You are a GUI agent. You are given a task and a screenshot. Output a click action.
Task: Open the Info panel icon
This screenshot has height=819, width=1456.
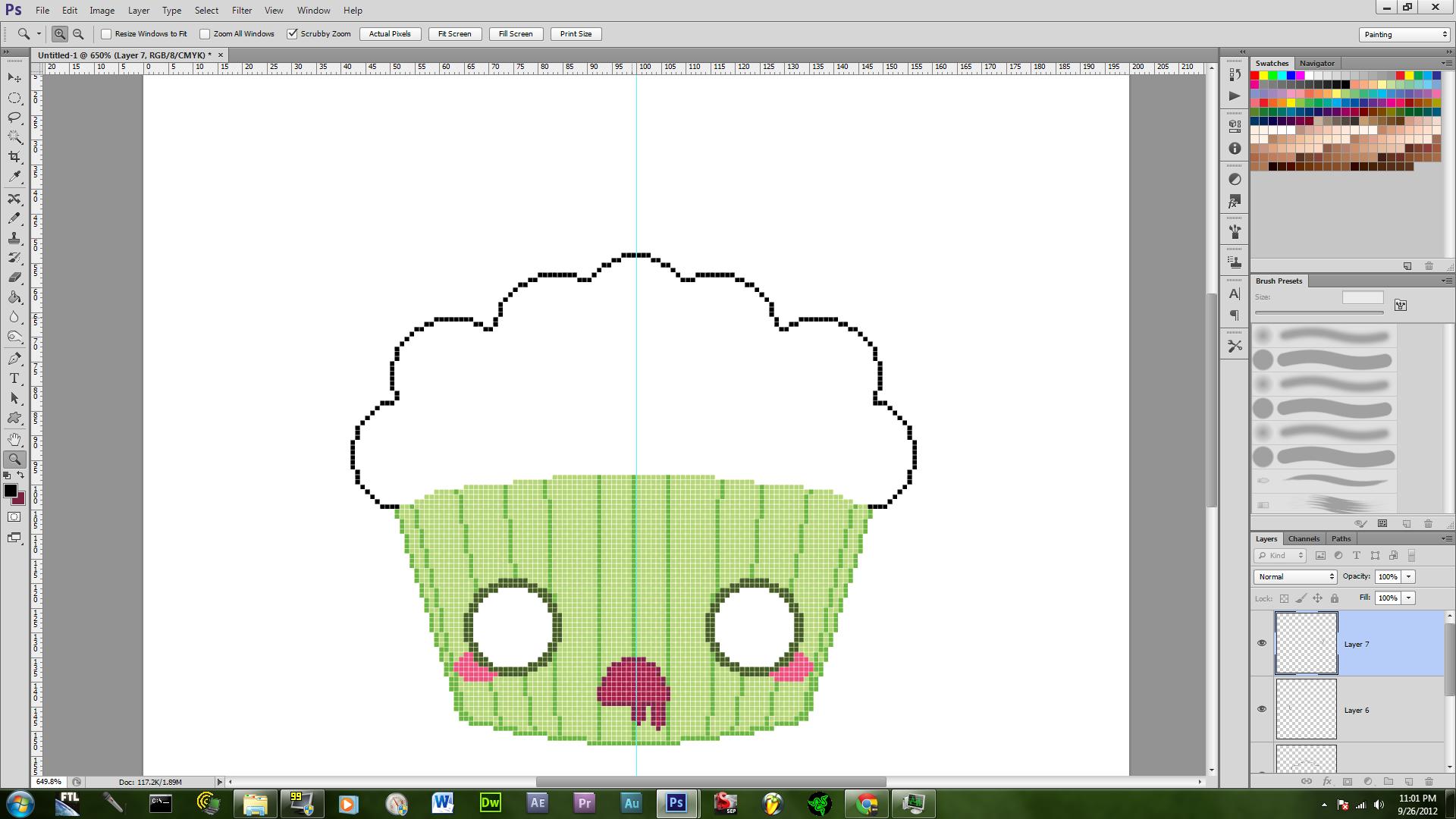[1235, 149]
